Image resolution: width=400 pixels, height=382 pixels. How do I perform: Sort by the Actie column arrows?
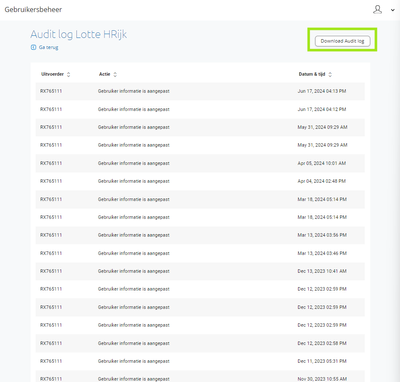tap(115, 74)
